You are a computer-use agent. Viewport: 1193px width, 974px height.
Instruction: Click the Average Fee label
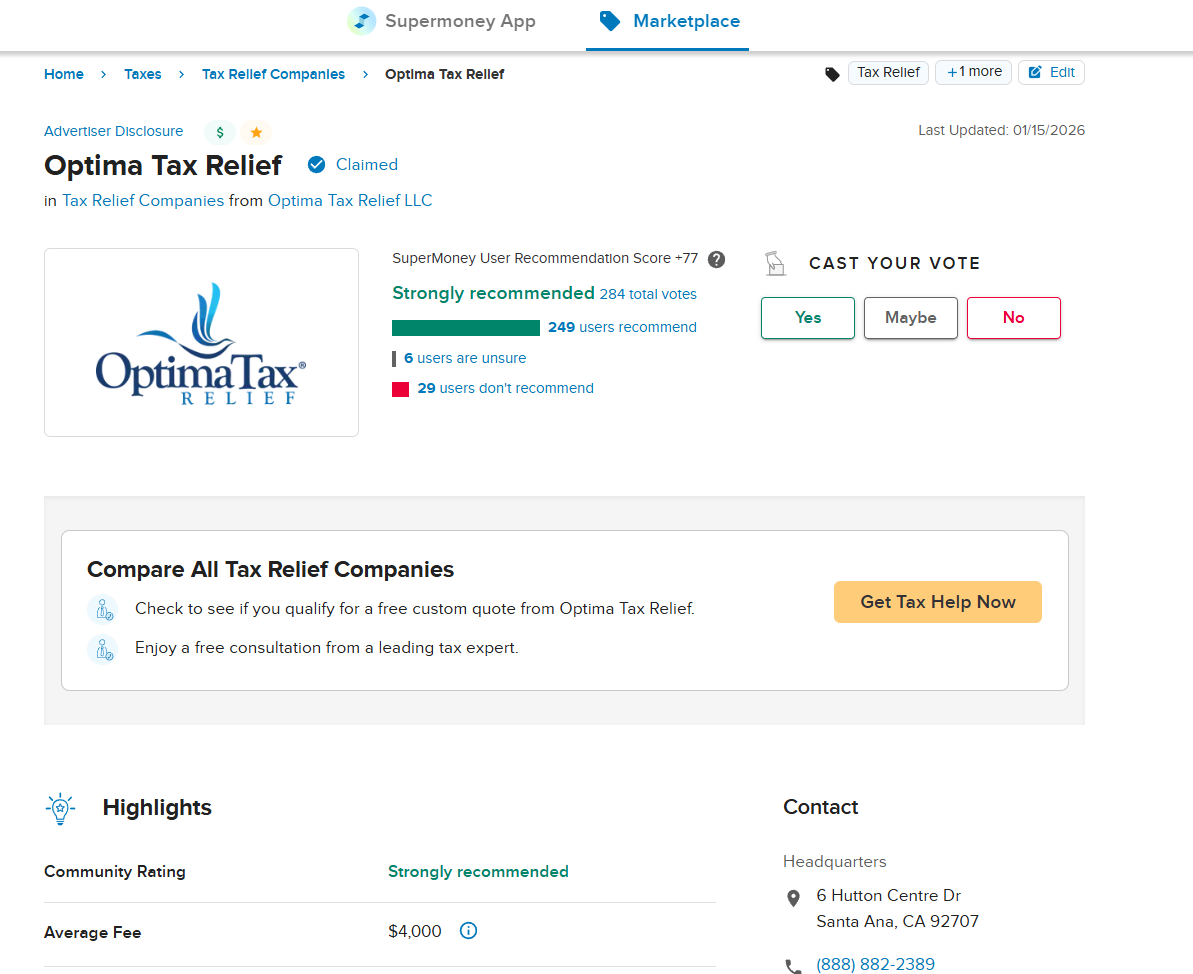pos(93,932)
